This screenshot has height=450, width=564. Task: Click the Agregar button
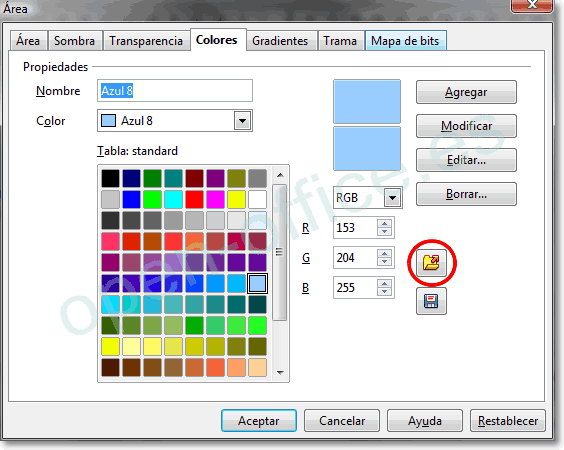pyautogui.click(x=466, y=92)
